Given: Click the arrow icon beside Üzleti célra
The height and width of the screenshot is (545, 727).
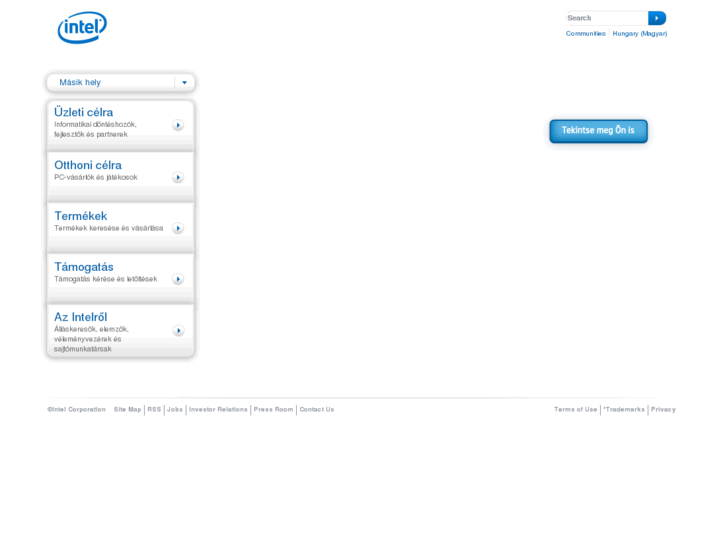Looking at the screenshot, I should pos(178,125).
